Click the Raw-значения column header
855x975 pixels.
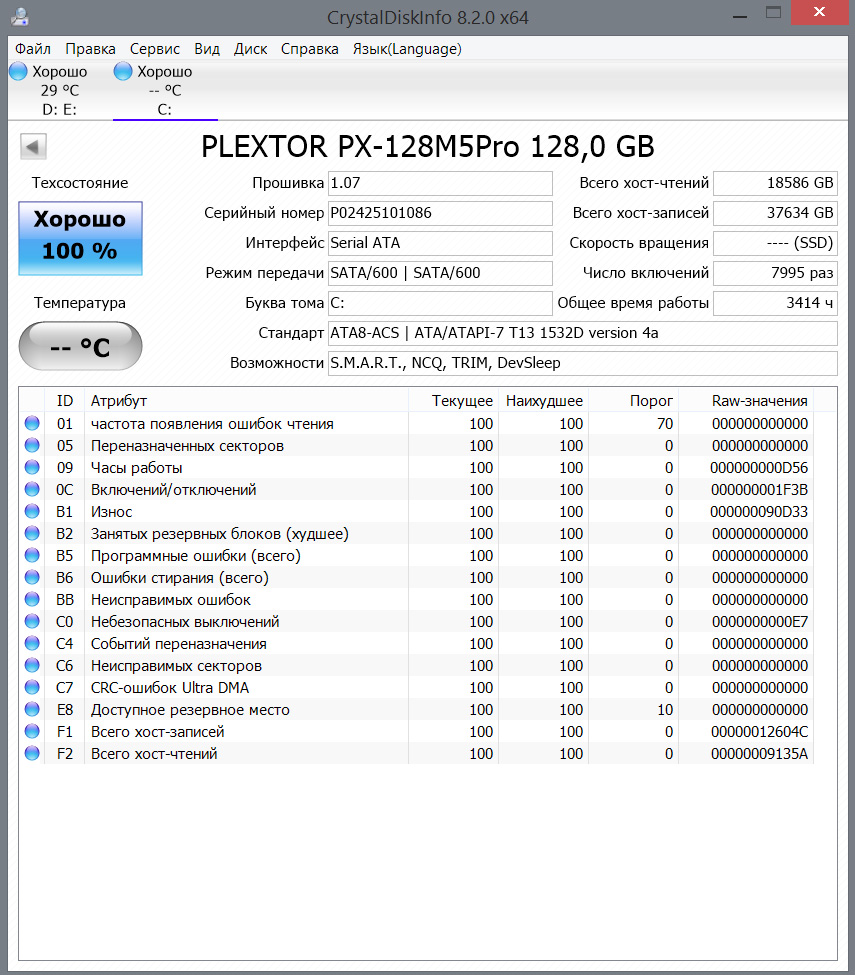pos(746,400)
